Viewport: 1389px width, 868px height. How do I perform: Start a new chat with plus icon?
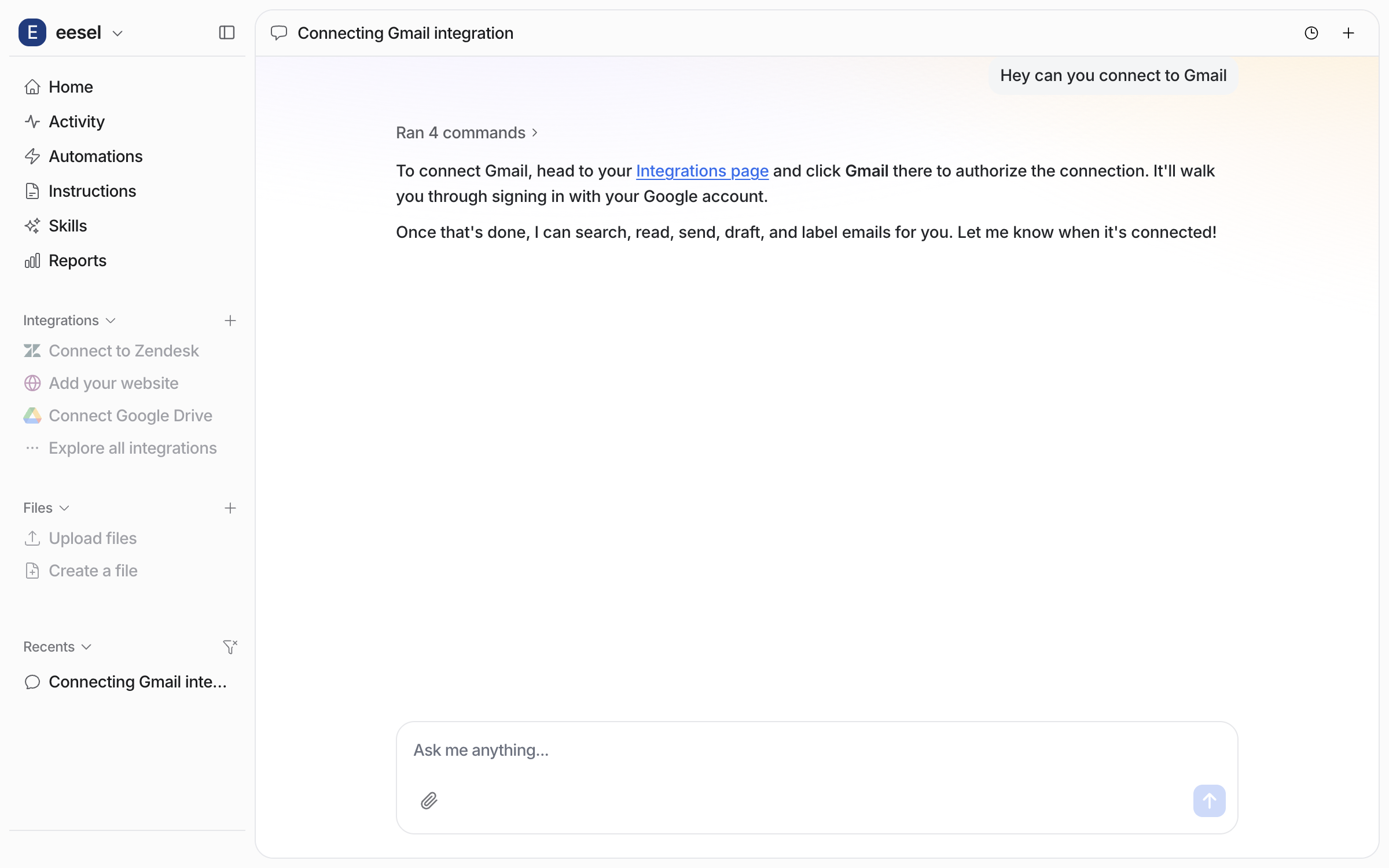tap(1348, 33)
